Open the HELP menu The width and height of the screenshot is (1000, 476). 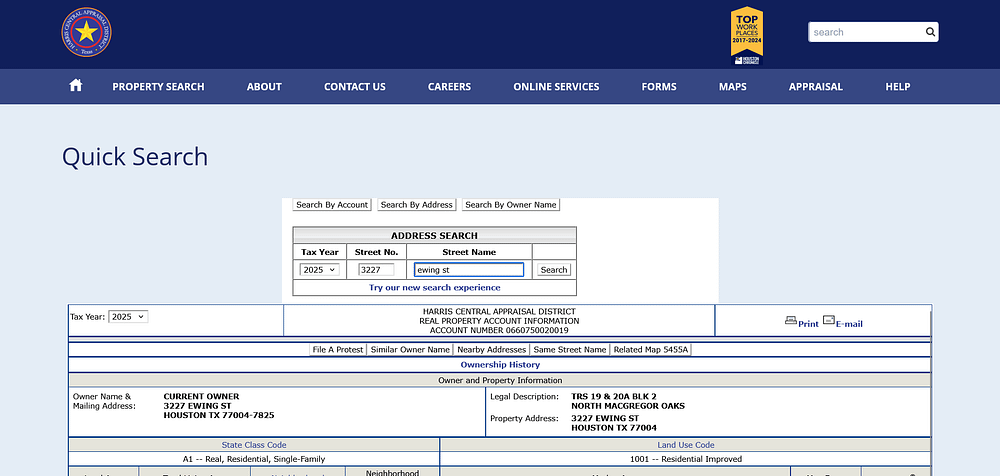point(897,87)
